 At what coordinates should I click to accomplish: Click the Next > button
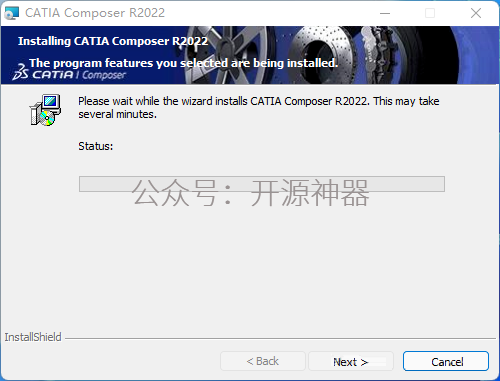[351, 361]
